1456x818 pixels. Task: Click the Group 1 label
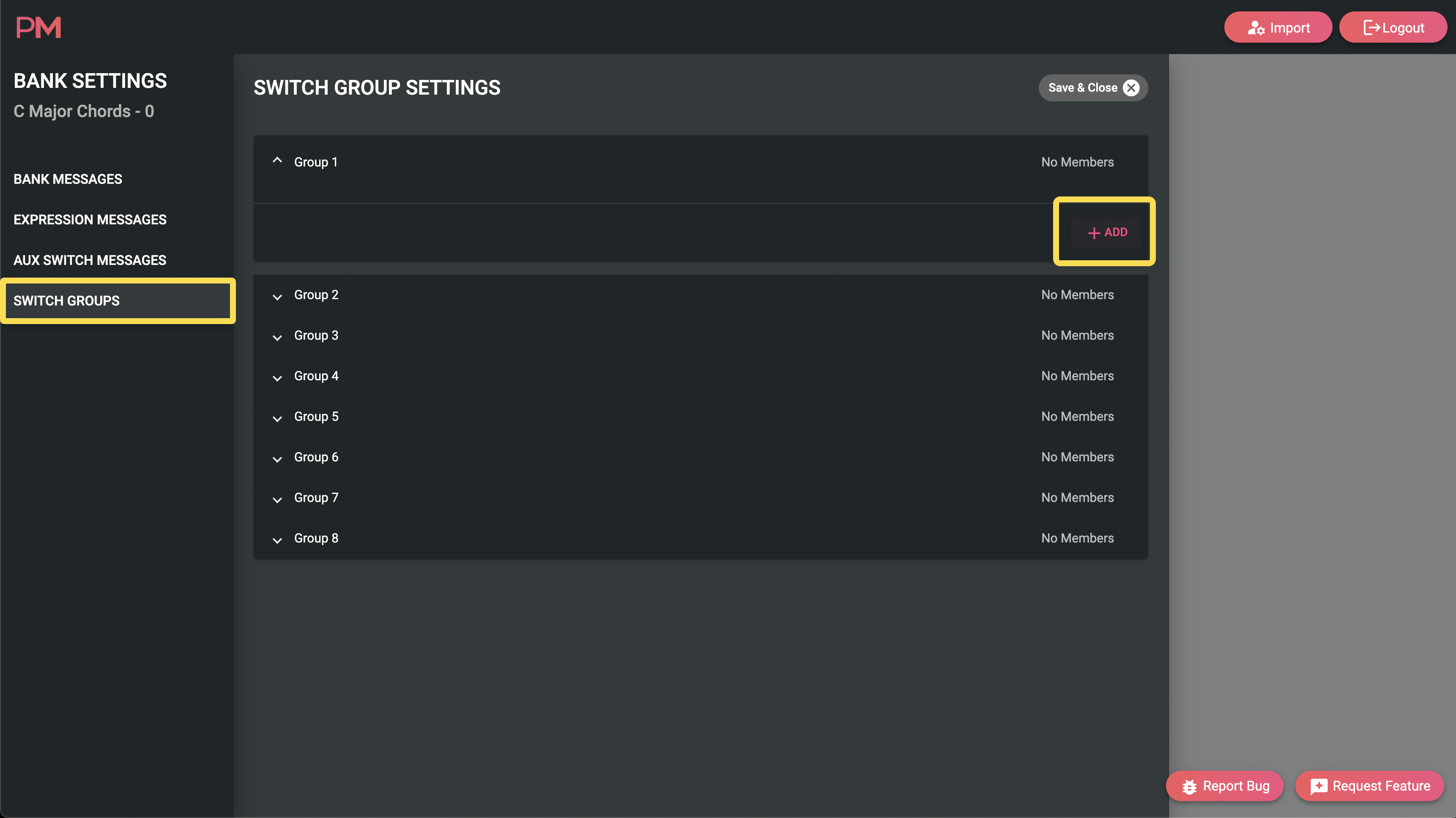click(x=316, y=162)
